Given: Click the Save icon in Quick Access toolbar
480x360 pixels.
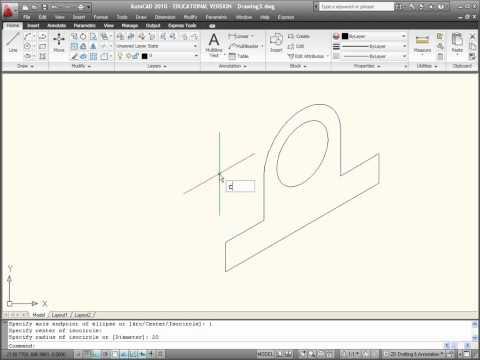Looking at the screenshot, I should tap(44, 7).
